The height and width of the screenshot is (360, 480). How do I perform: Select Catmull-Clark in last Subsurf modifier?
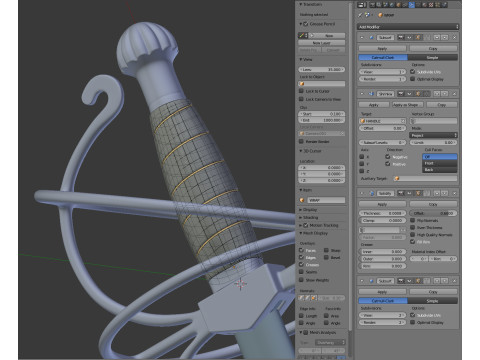(383, 301)
